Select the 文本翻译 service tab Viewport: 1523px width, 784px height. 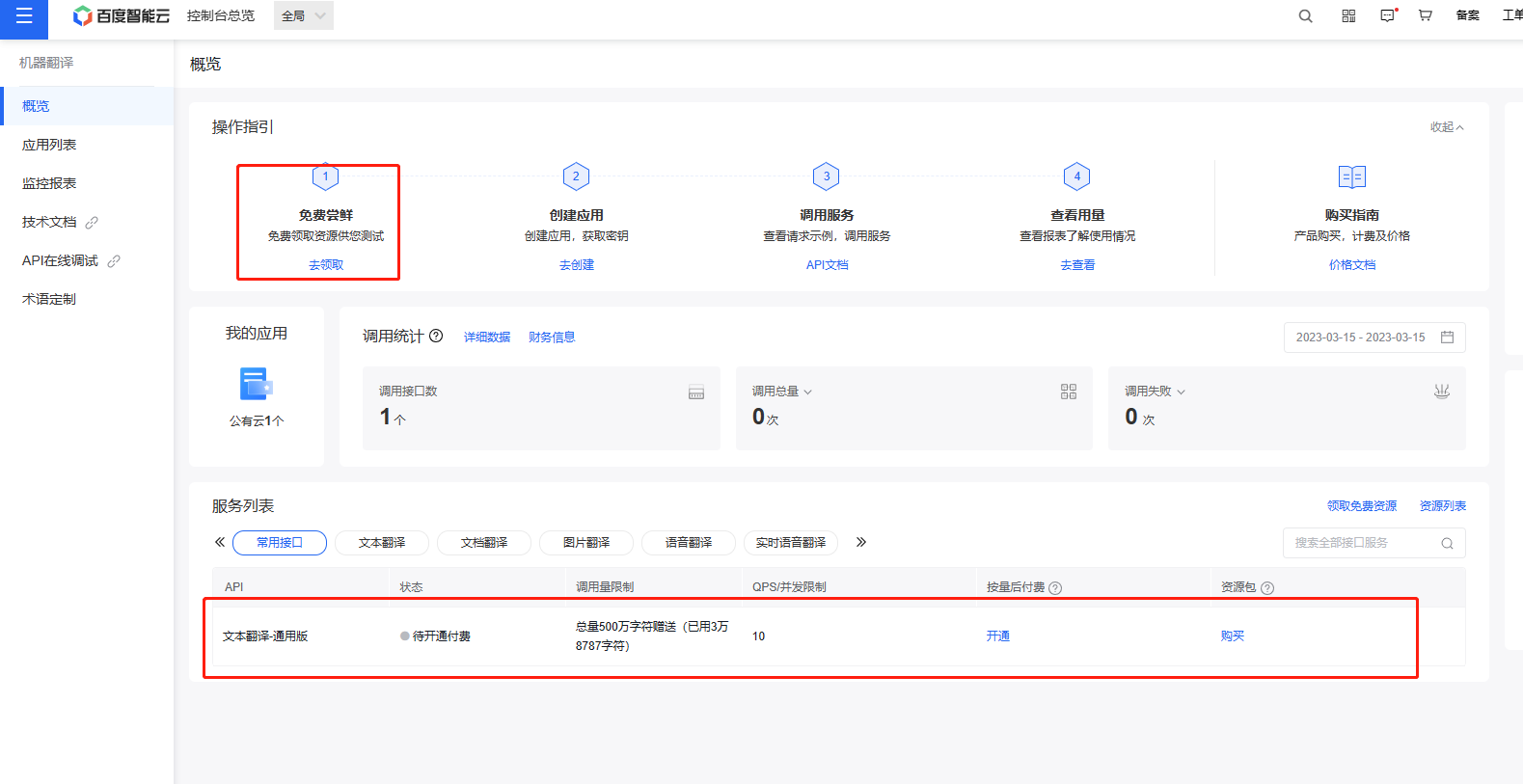[382, 543]
